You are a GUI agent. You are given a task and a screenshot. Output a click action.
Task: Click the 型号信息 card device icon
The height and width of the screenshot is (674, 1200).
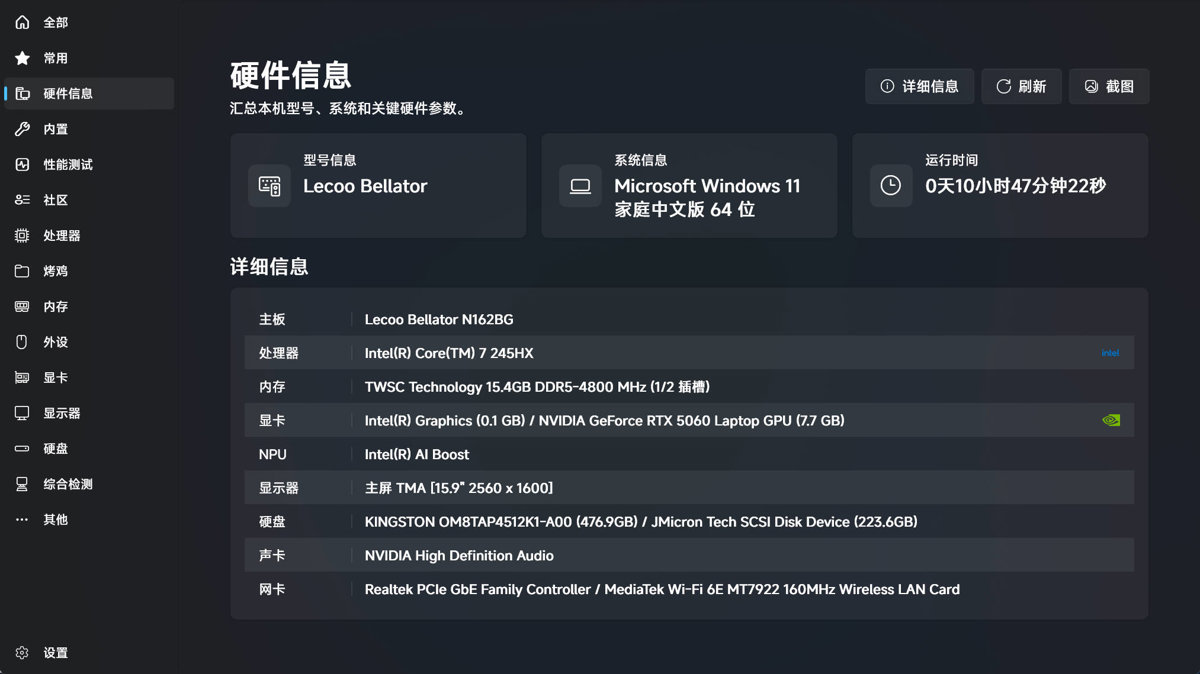pyautogui.click(x=270, y=186)
